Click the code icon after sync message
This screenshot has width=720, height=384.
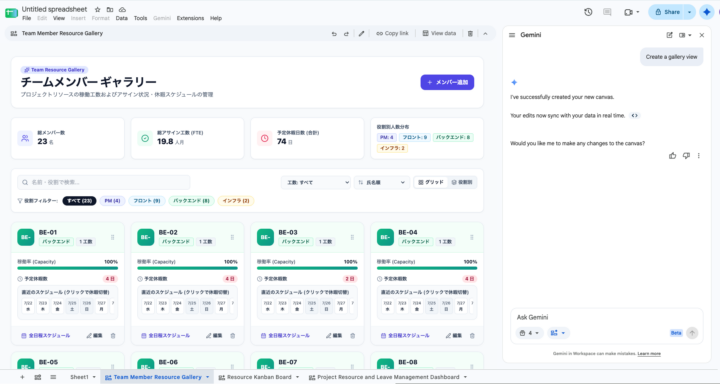pyautogui.click(x=635, y=116)
